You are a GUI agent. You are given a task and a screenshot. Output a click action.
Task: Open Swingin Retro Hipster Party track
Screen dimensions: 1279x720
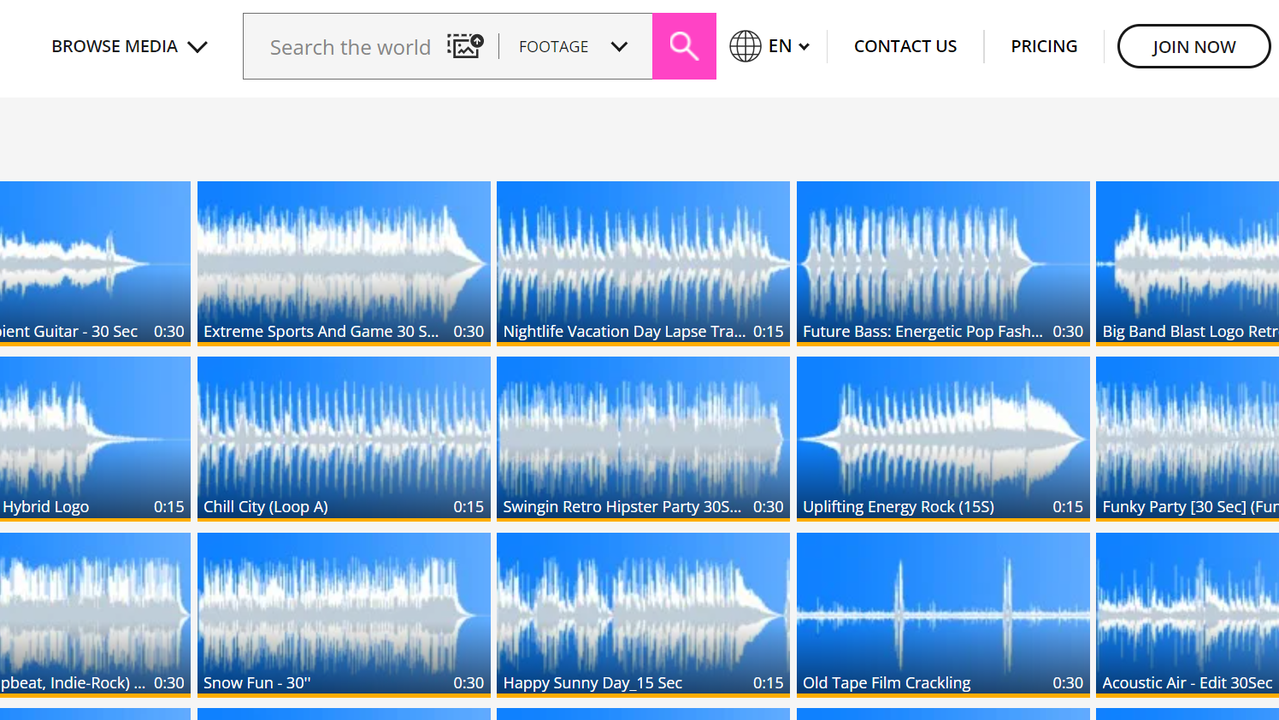tap(643, 438)
